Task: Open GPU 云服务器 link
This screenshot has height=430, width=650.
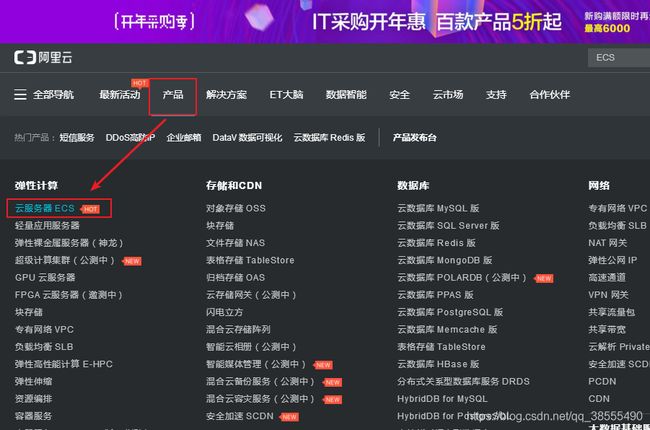Action: (45, 277)
